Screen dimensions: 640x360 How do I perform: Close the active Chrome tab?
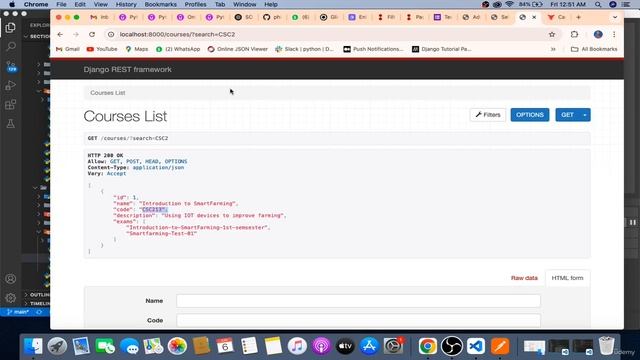(x=534, y=17)
